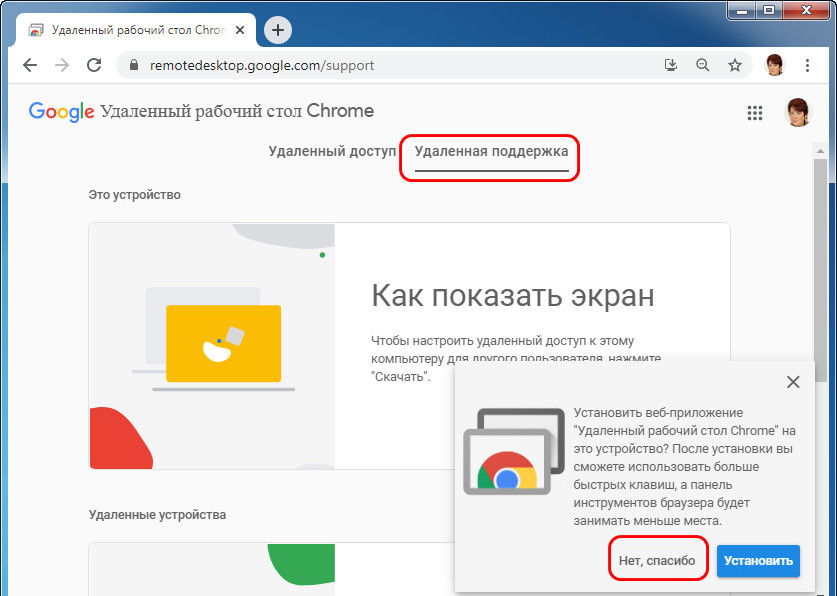Click the browser forward arrow

[62, 65]
